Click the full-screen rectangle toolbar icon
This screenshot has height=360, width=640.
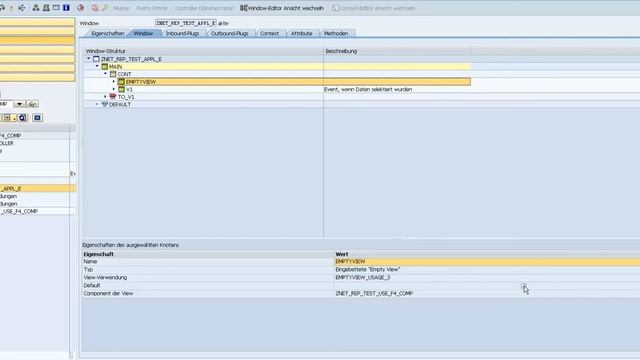point(56,8)
